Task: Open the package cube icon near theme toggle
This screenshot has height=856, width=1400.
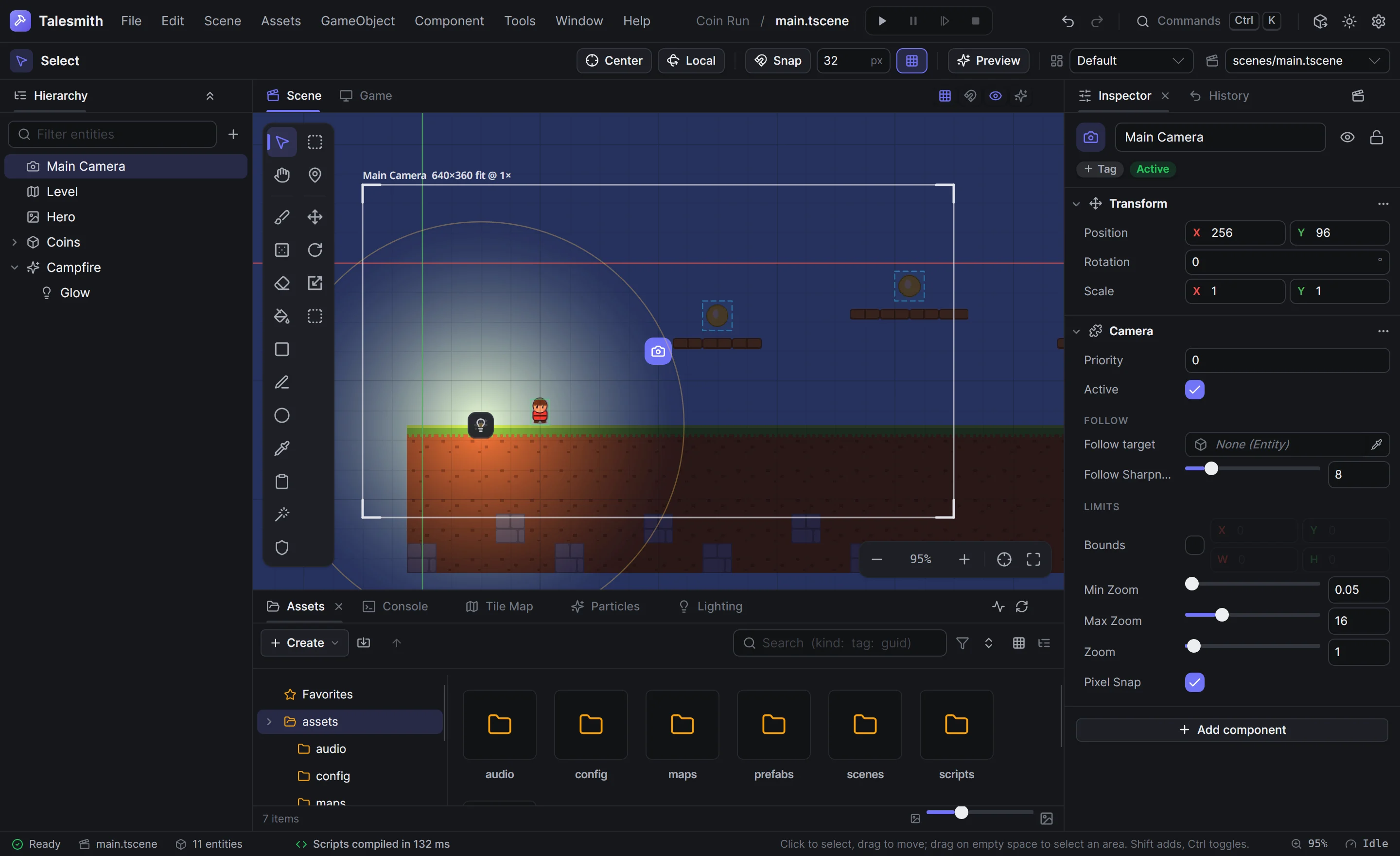Action: (x=1320, y=21)
